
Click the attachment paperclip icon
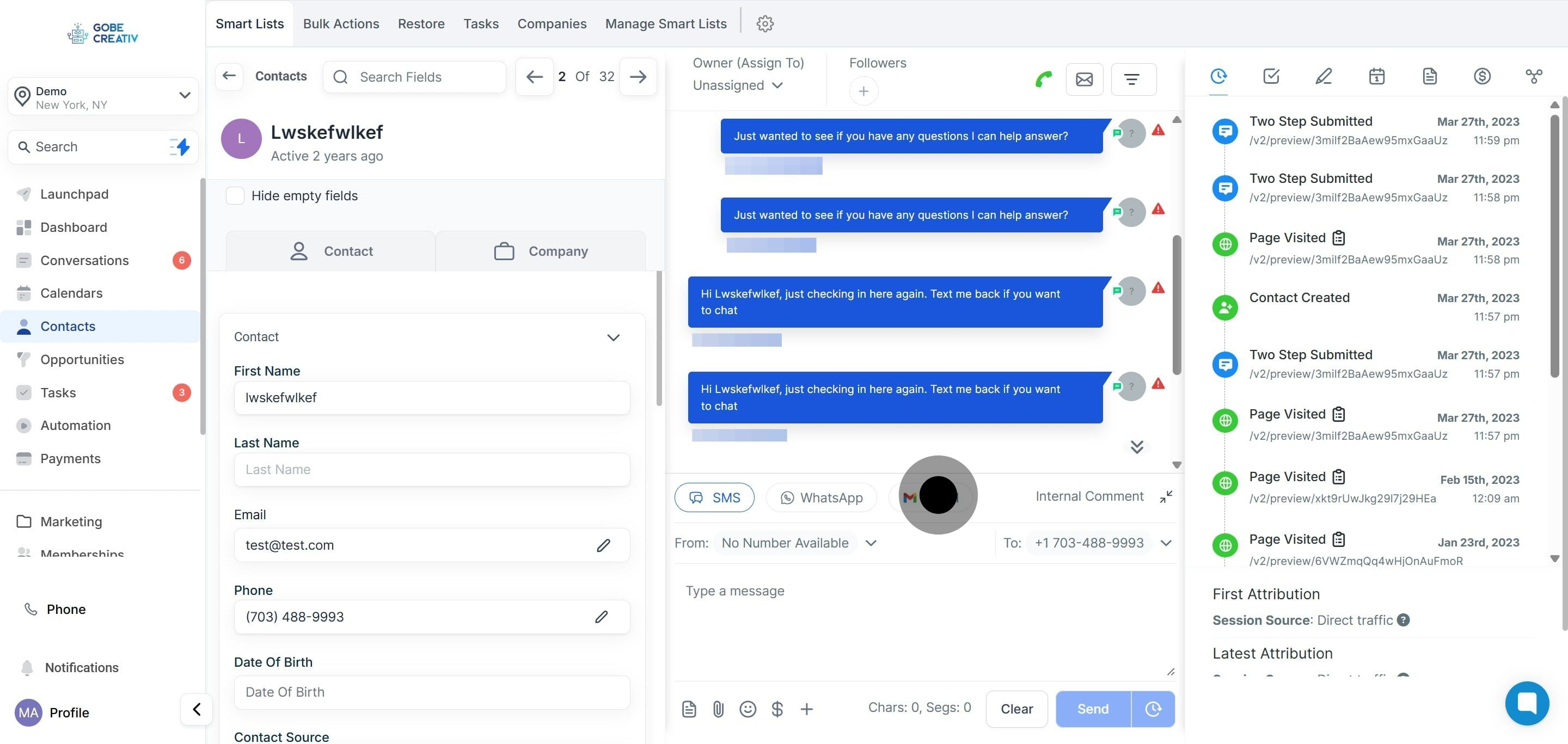pos(718,709)
